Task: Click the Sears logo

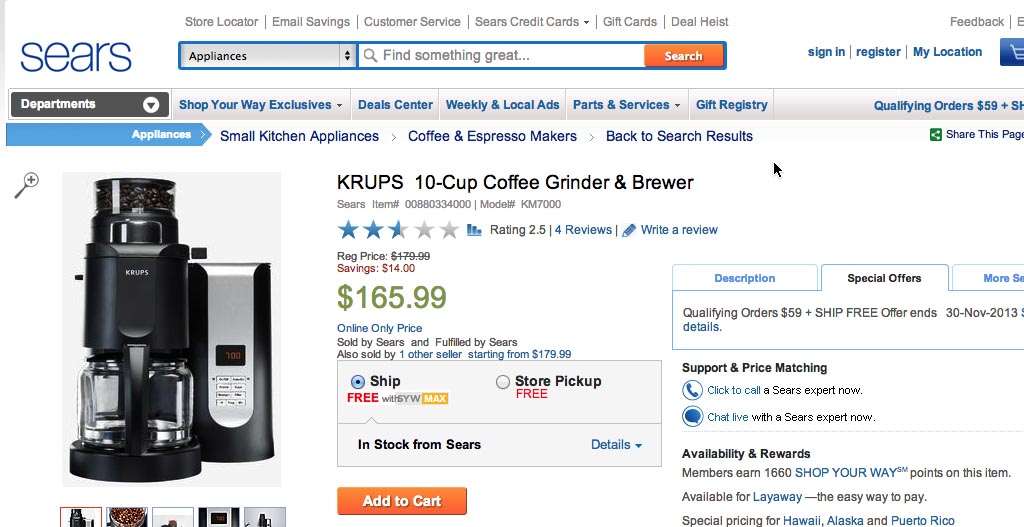Action: pyautogui.click(x=76, y=55)
